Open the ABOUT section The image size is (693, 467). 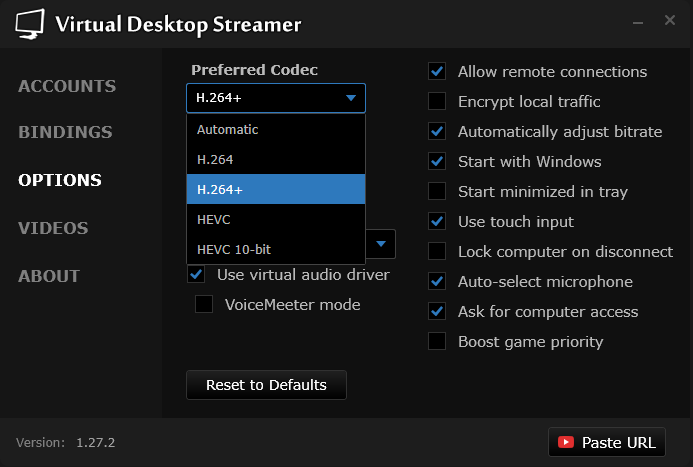tap(49, 276)
